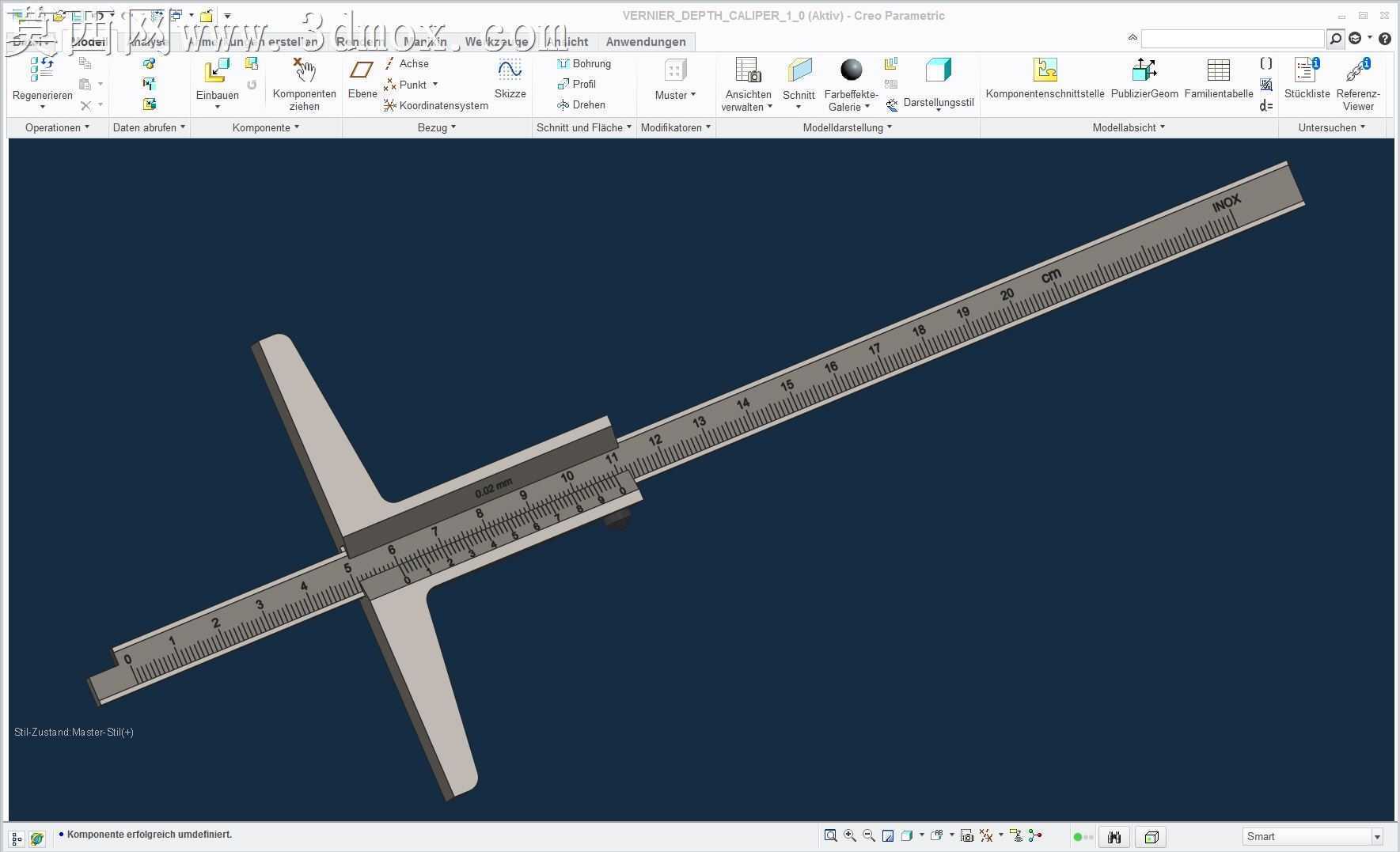
Task: Open the Smart selection filter dropdown
Action: coord(1376,837)
